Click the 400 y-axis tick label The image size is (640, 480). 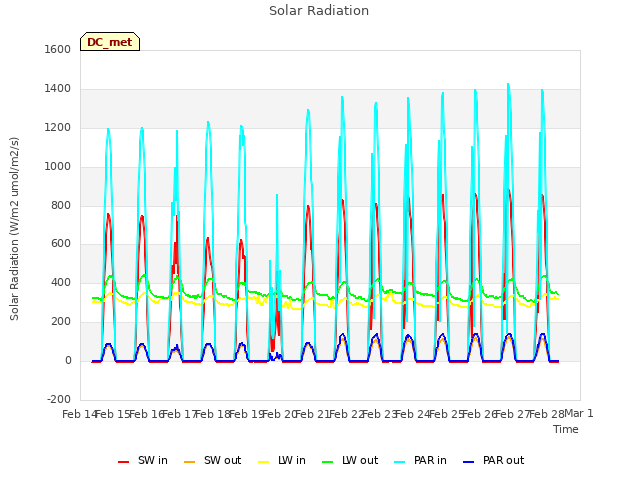click(x=61, y=282)
